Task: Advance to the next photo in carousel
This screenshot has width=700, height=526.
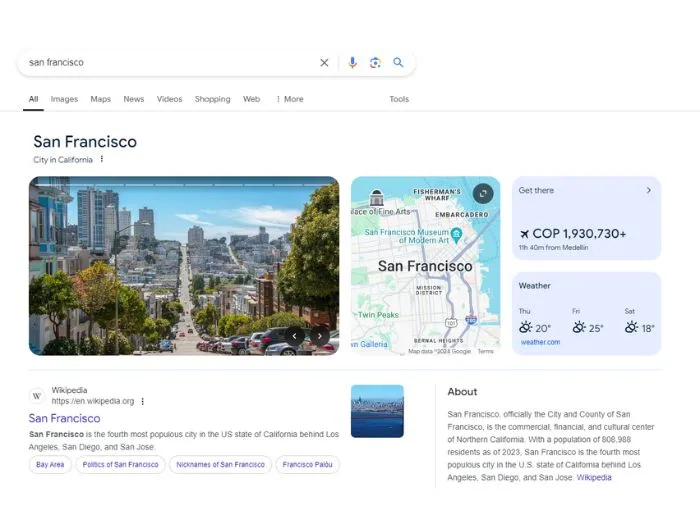Action: [320, 336]
